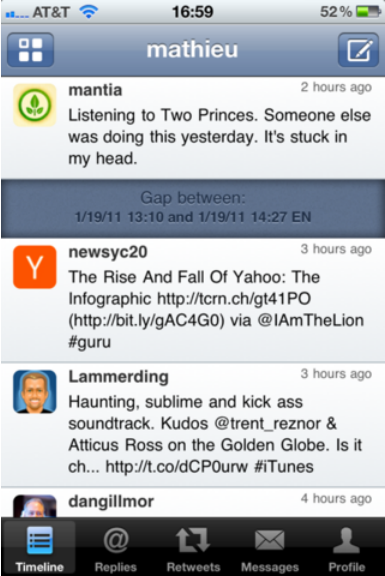Image resolution: width=385 pixels, height=576 pixels.
Task: Tap the mathieu title in header
Action: click(192, 50)
